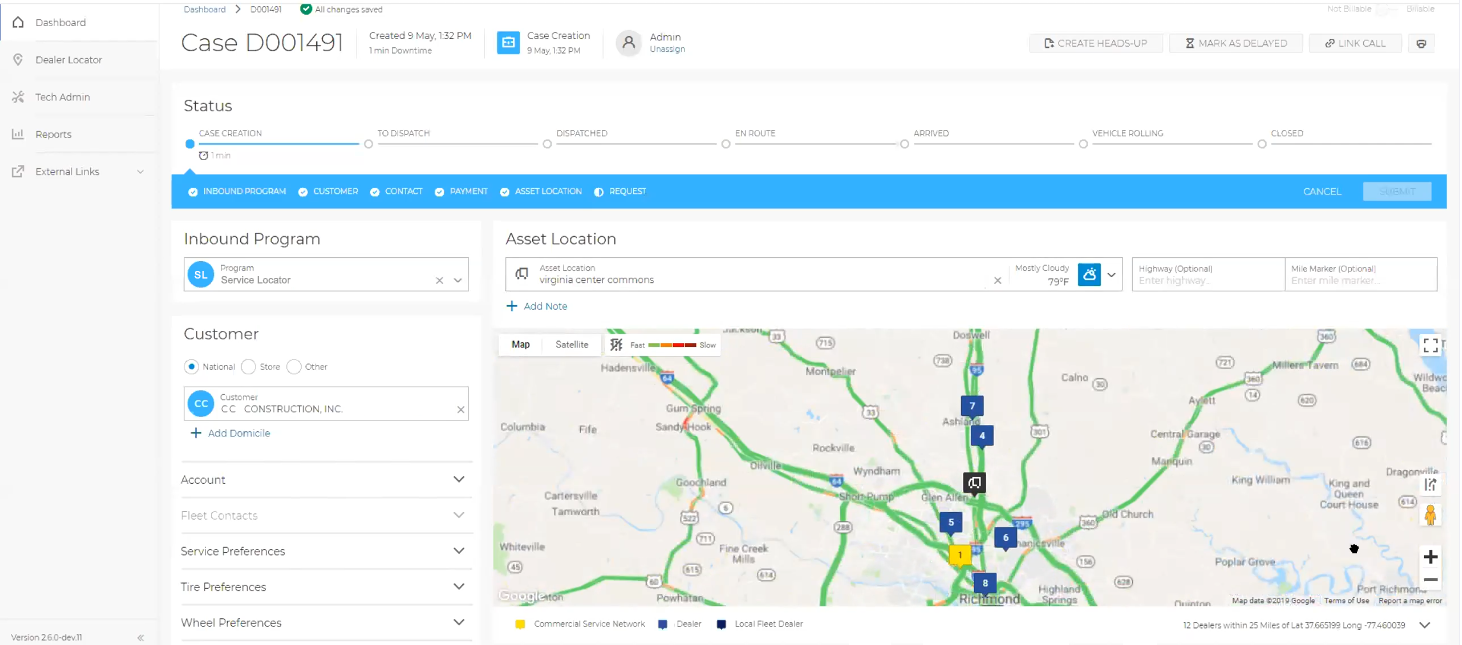Expand the Fleet Contacts section
The height and width of the screenshot is (645, 1462).
click(x=459, y=516)
